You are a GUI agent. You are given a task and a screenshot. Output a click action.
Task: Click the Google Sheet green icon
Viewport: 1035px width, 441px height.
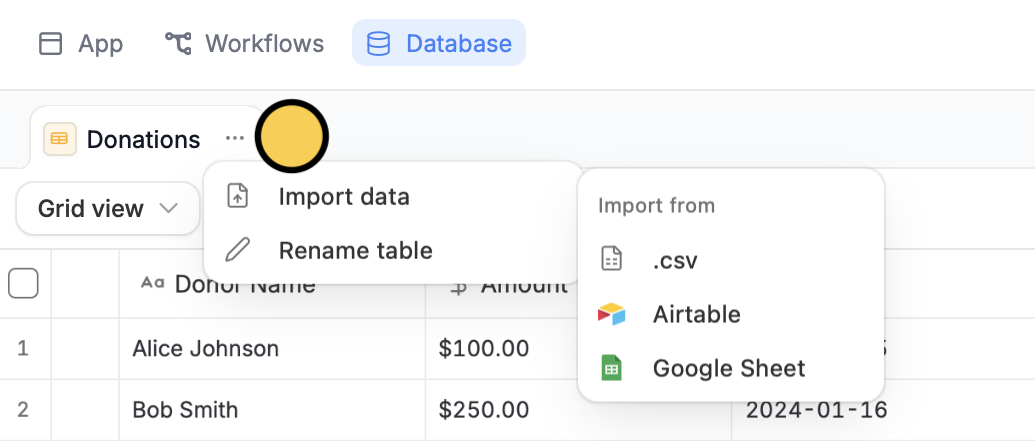[611, 368]
